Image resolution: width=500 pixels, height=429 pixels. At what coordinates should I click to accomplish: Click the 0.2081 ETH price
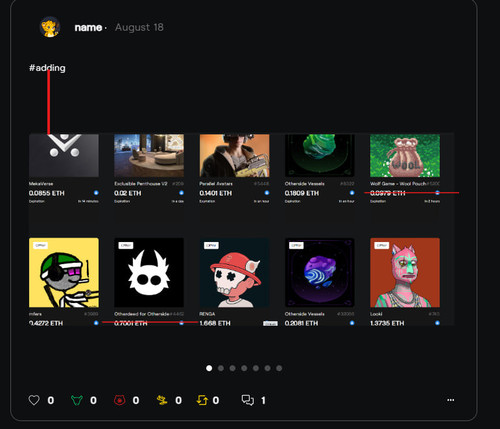(x=301, y=323)
